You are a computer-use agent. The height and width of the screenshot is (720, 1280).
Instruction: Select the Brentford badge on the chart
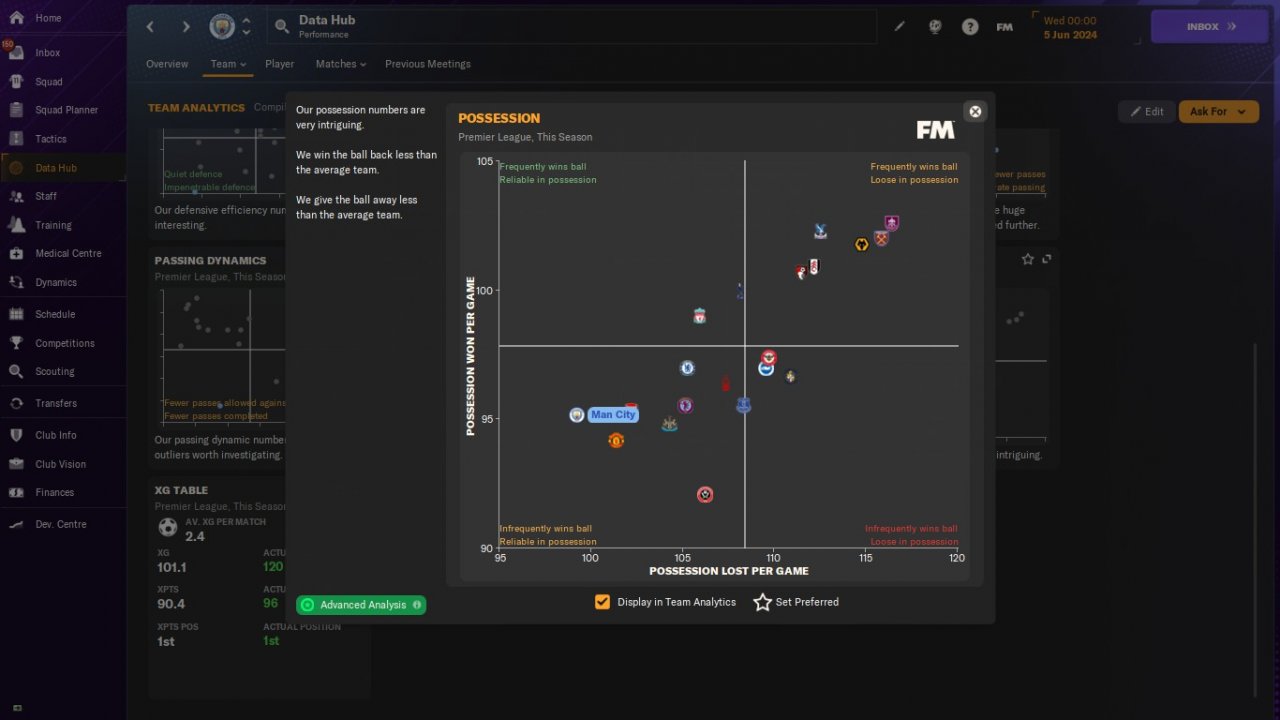769,357
